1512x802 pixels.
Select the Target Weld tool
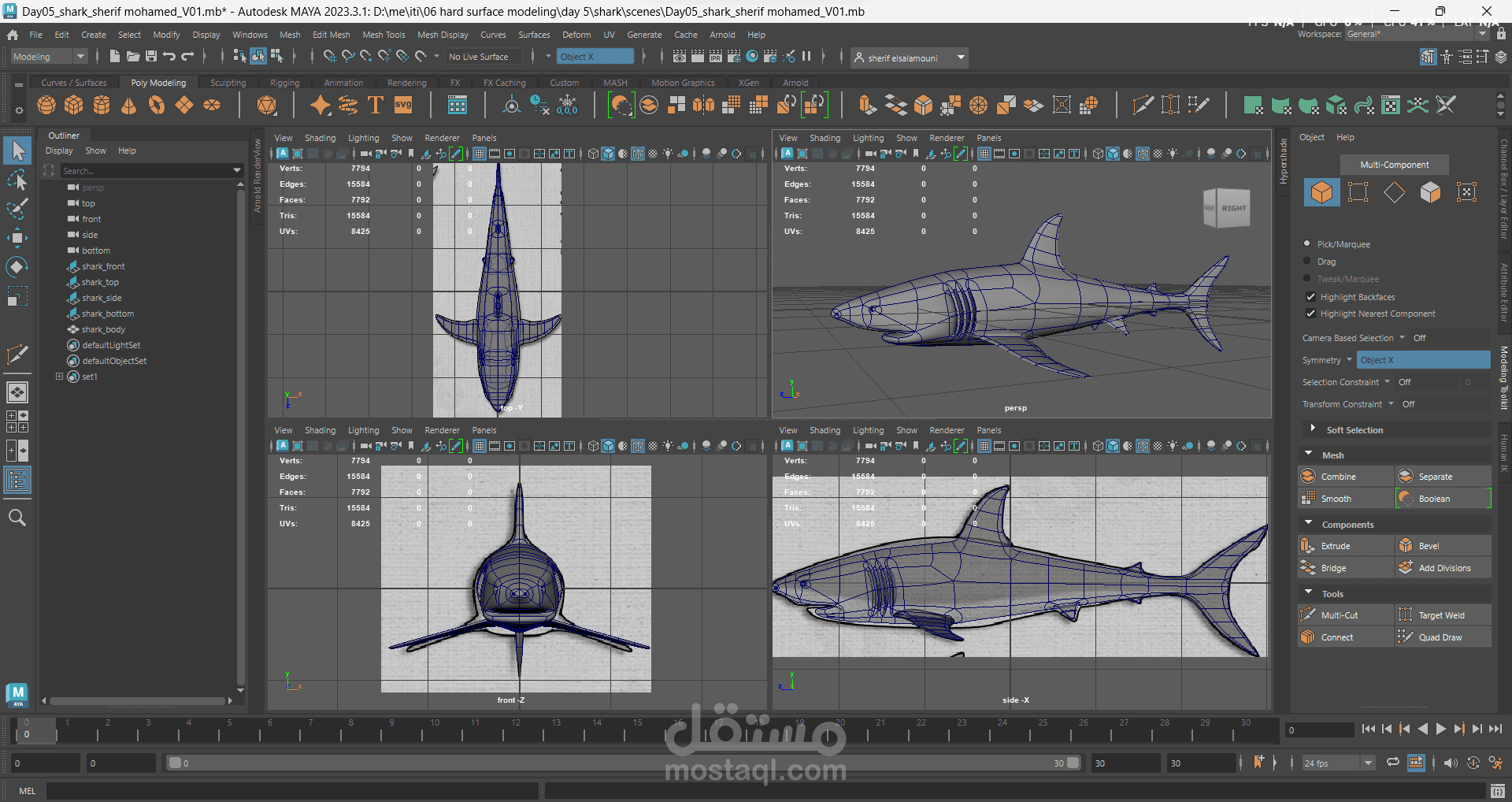(x=1441, y=615)
